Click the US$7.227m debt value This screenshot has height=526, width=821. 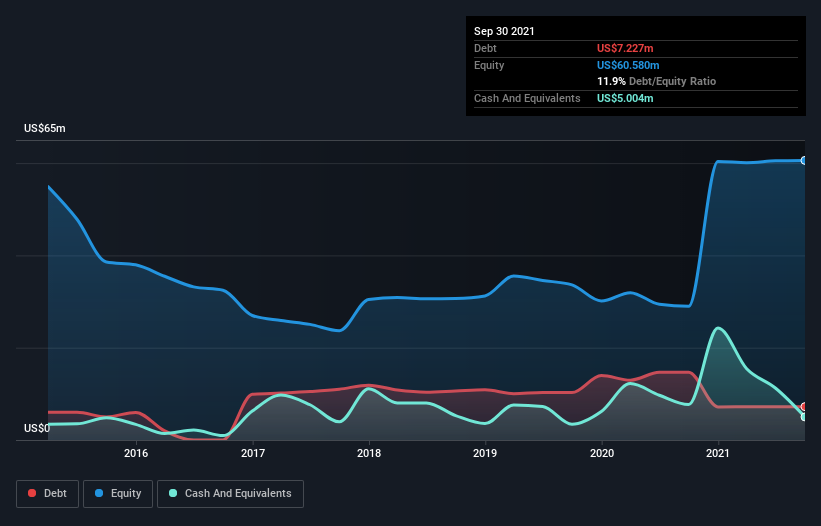click(x=625, y=48)
